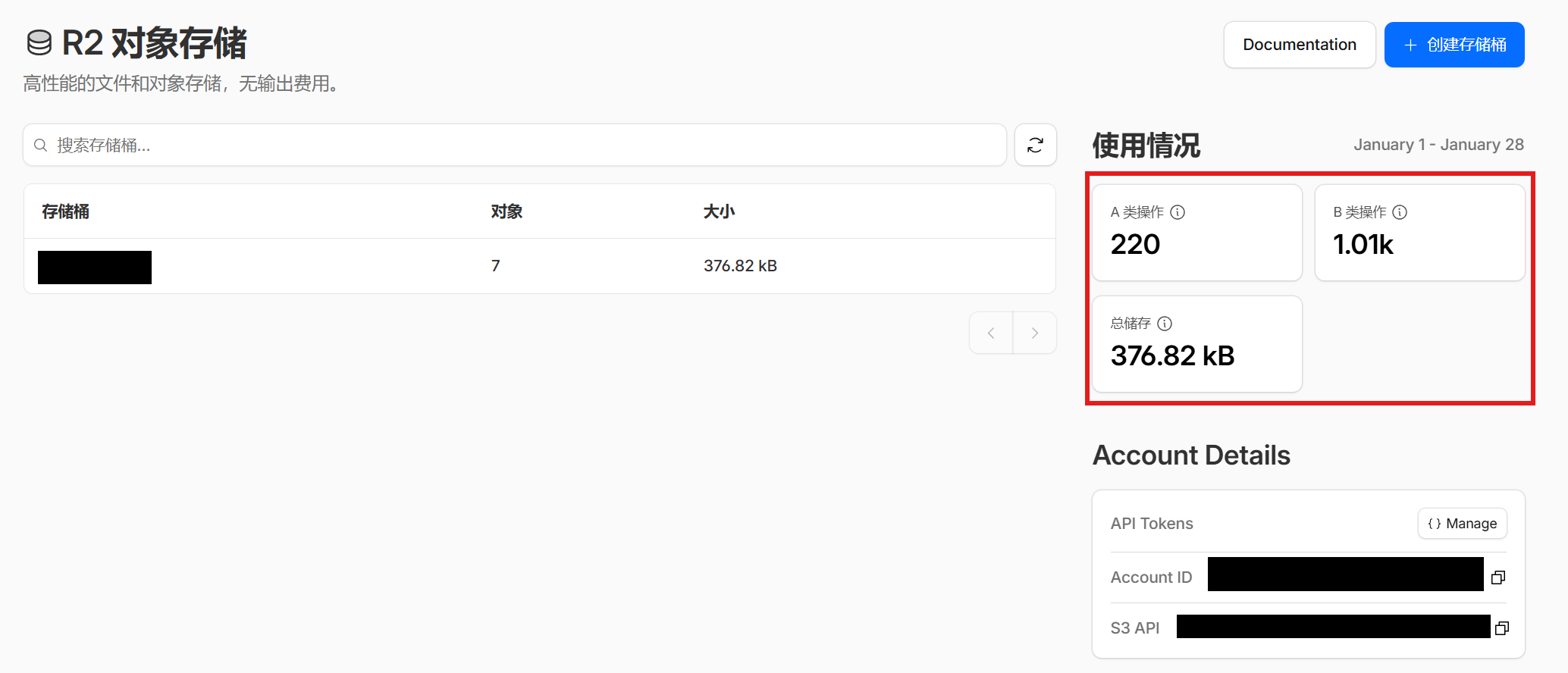Click the 376.82 kB size cell in table
The height and width of the screenshot is (673, 1568).
[x=740, y=266]
